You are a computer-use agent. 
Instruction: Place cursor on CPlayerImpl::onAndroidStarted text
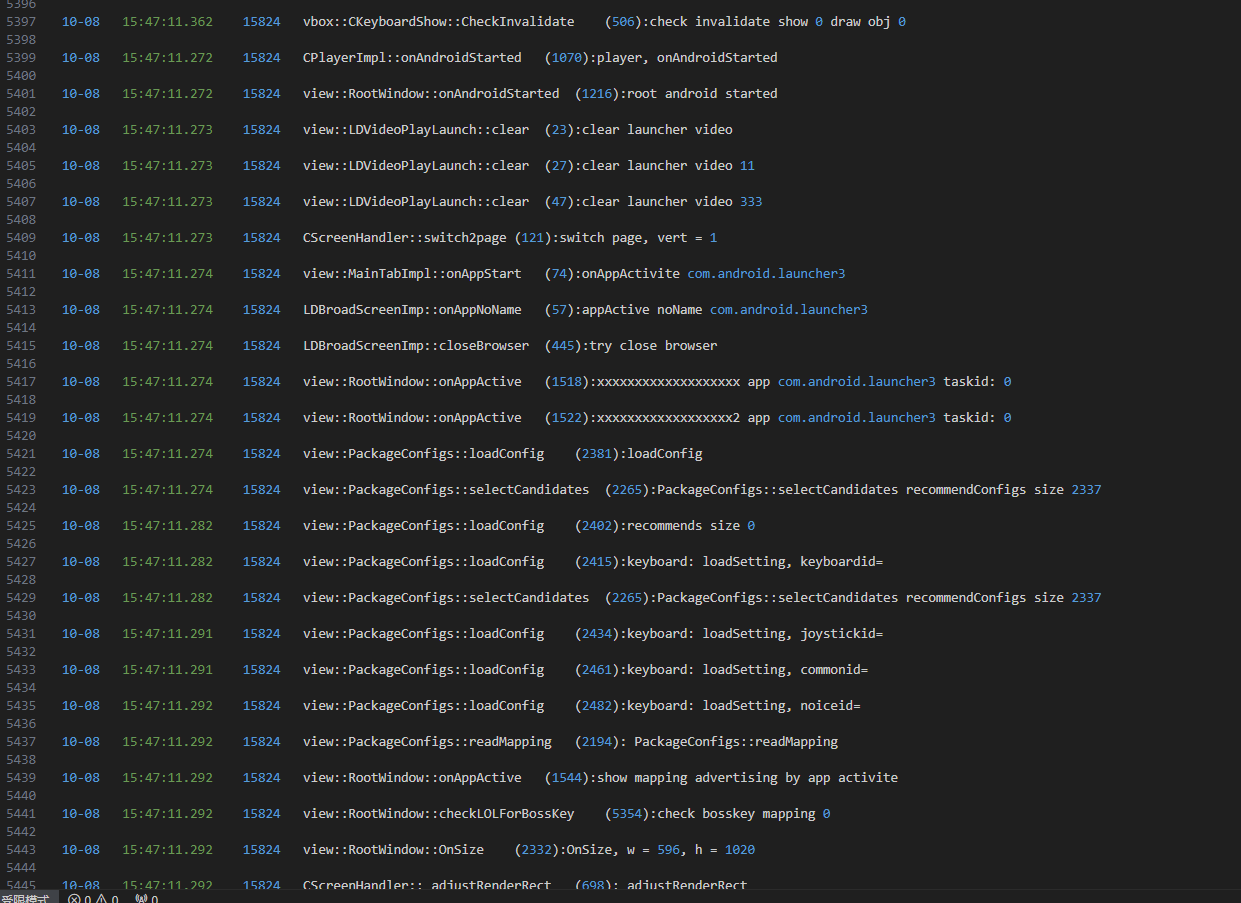pyautogui.click(x=411, y=57)
